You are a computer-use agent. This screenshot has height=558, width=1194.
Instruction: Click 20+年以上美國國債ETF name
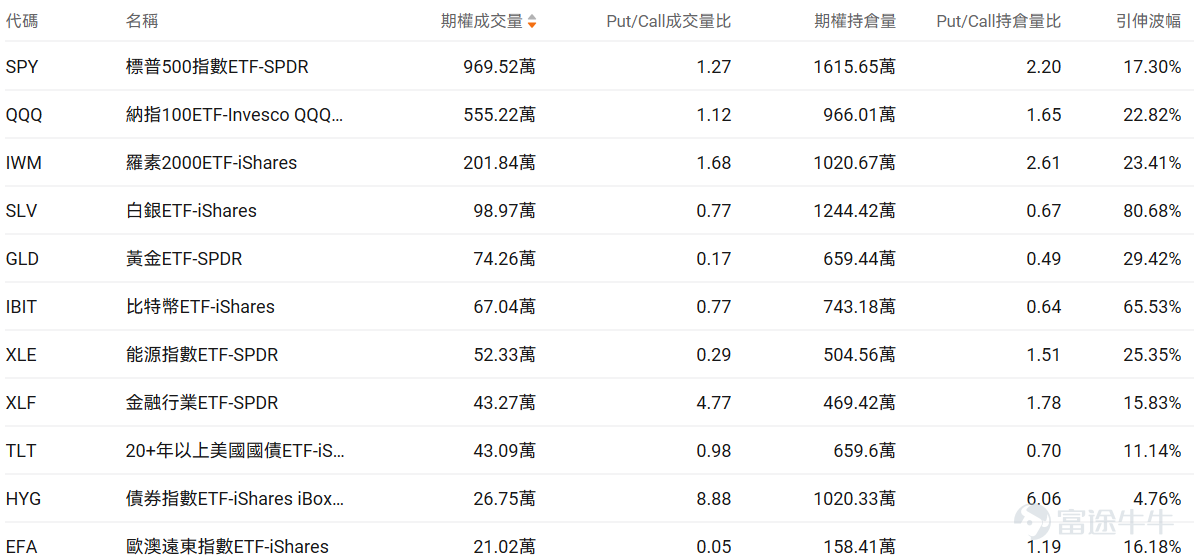(235, 451)
